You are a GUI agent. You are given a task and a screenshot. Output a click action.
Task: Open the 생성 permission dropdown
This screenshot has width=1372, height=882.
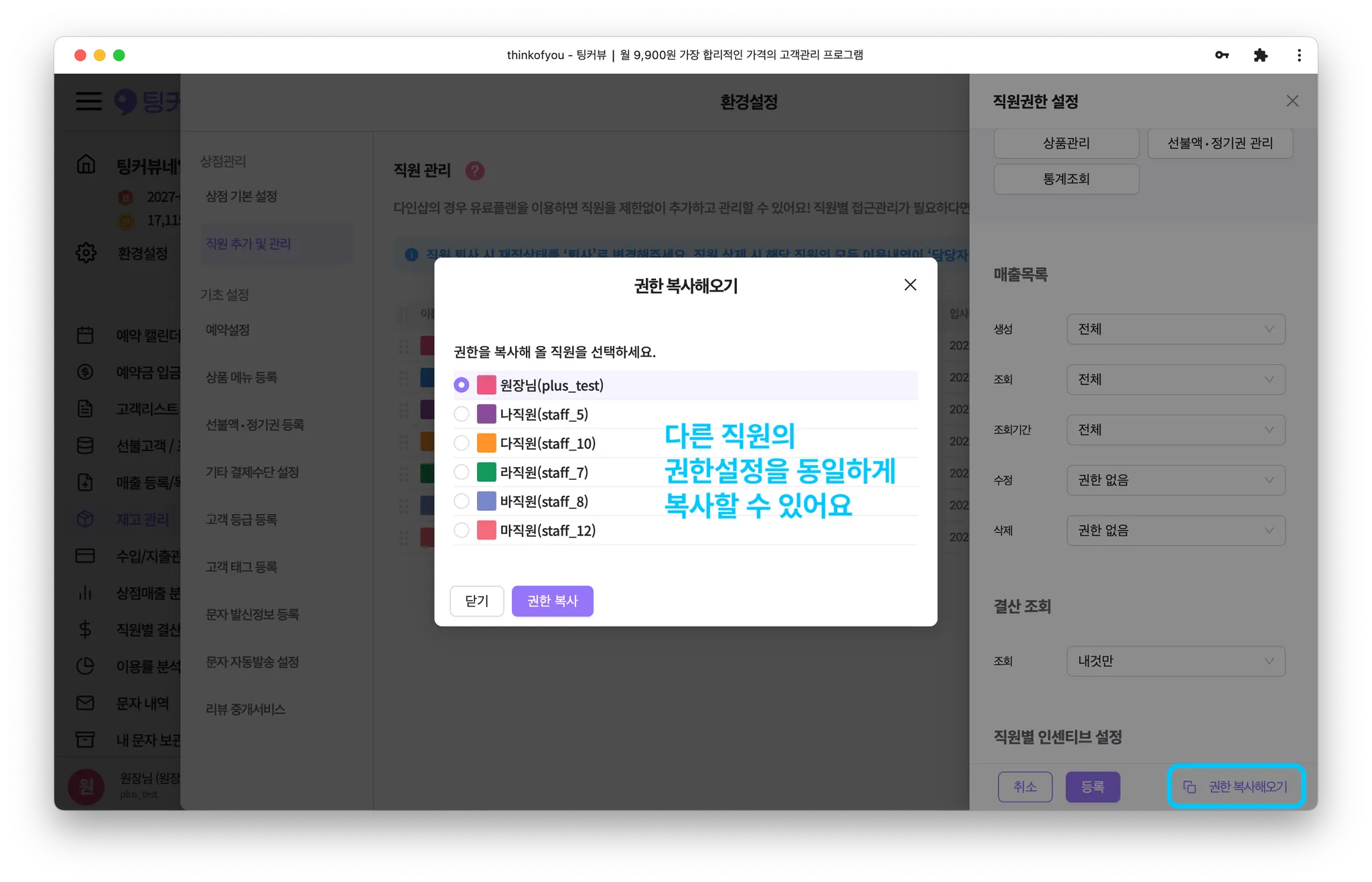1176,329
